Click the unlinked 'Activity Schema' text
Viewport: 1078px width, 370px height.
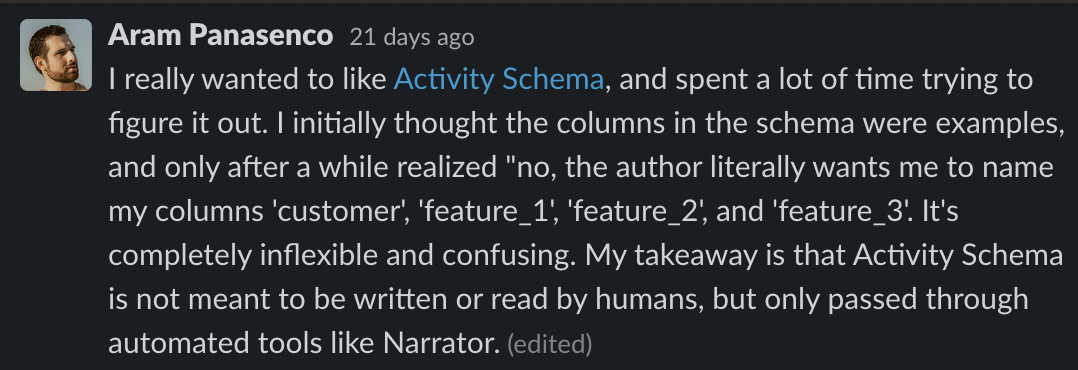point(958,256)
